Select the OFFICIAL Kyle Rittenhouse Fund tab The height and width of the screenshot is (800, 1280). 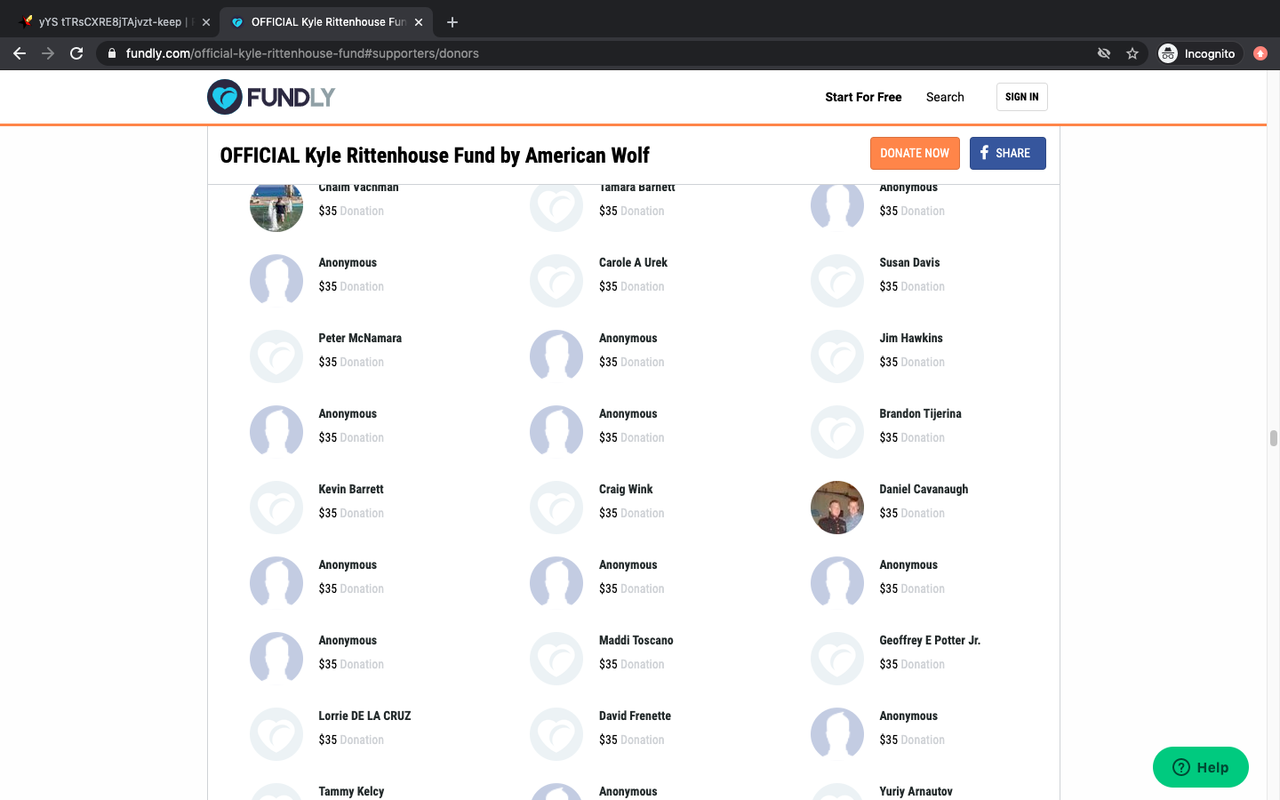[327, 22]
